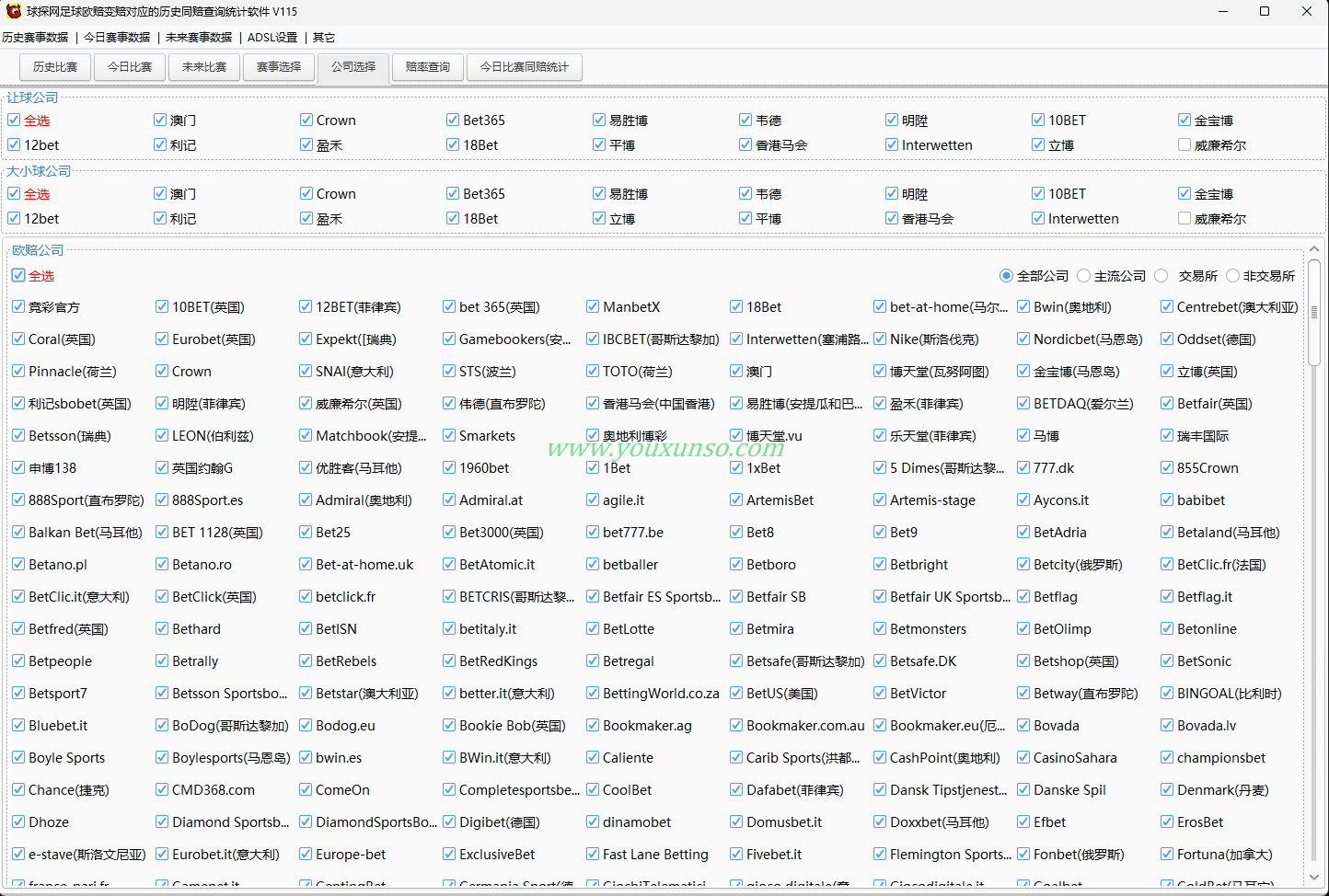Click the 赛事选择 button

[279, 67]
